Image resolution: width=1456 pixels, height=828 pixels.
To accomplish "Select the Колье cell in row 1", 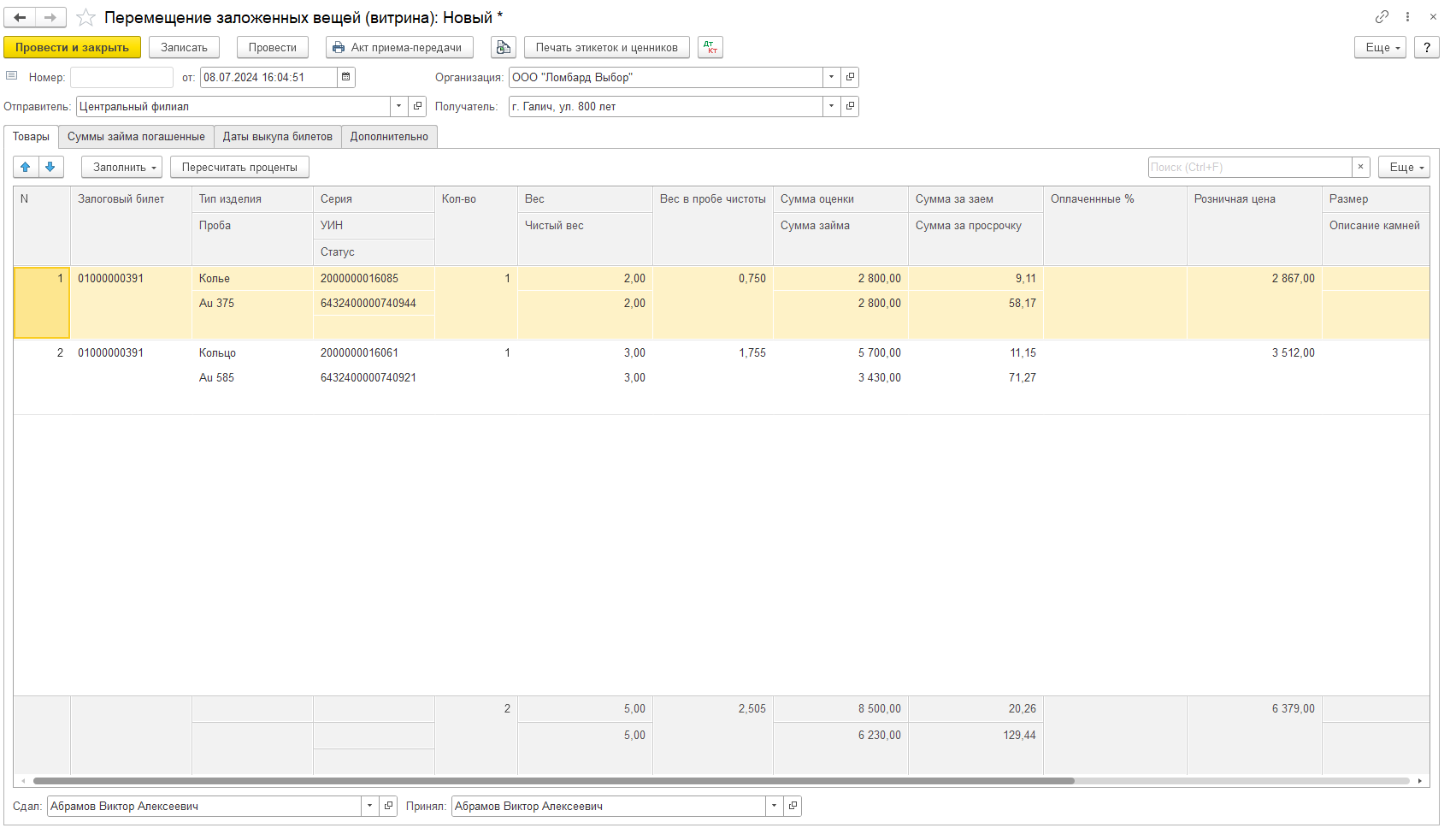I will [252, 279].
